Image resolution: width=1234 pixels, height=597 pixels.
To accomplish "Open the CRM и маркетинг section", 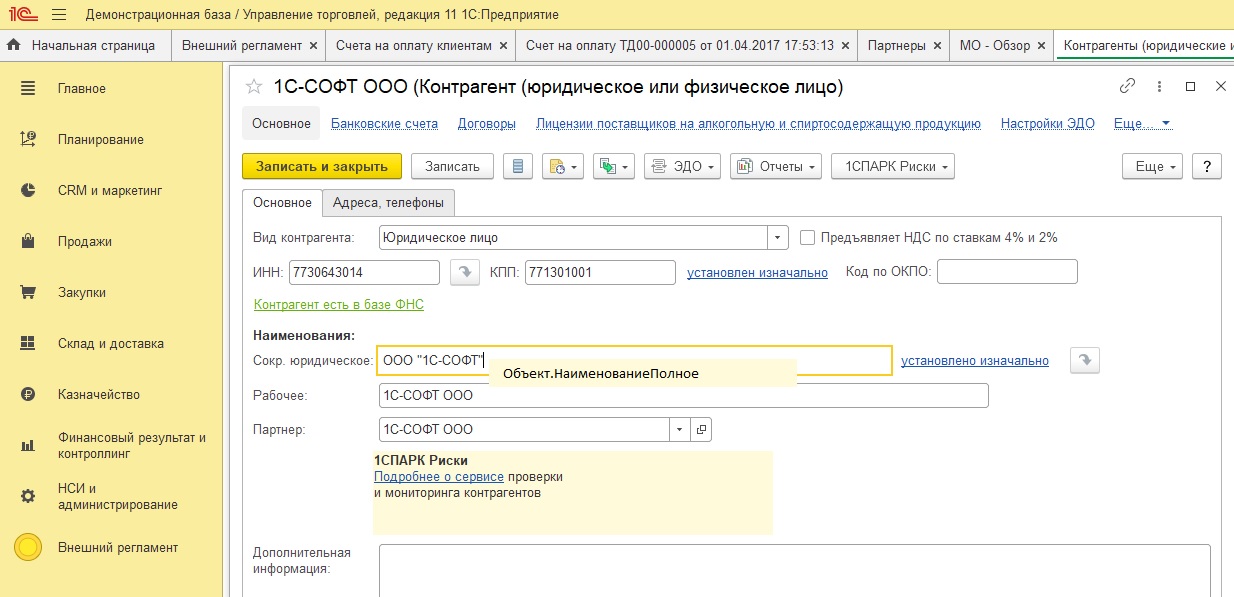I will [x=111, y=191].
